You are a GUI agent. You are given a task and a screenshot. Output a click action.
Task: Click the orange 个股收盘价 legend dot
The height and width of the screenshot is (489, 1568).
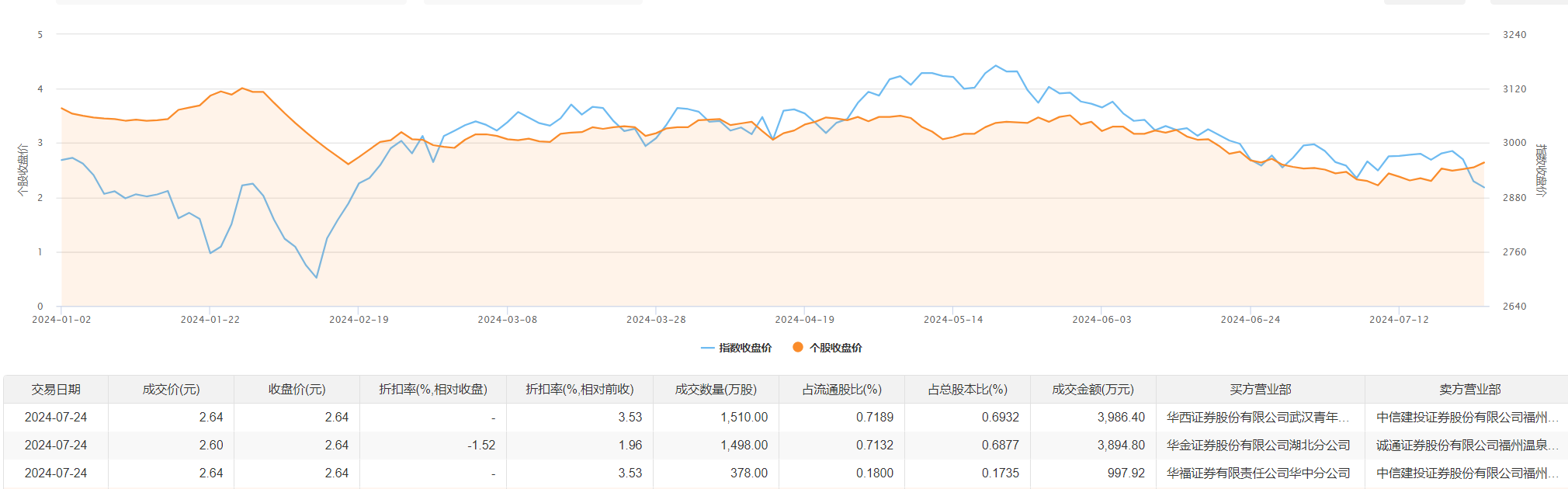pos(797,348)
